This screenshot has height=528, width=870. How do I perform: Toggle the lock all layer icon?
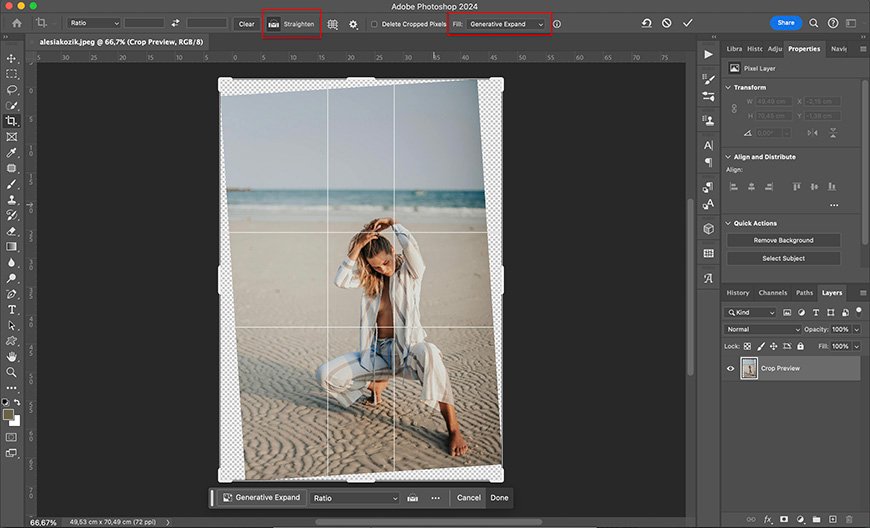click(800, 346)
